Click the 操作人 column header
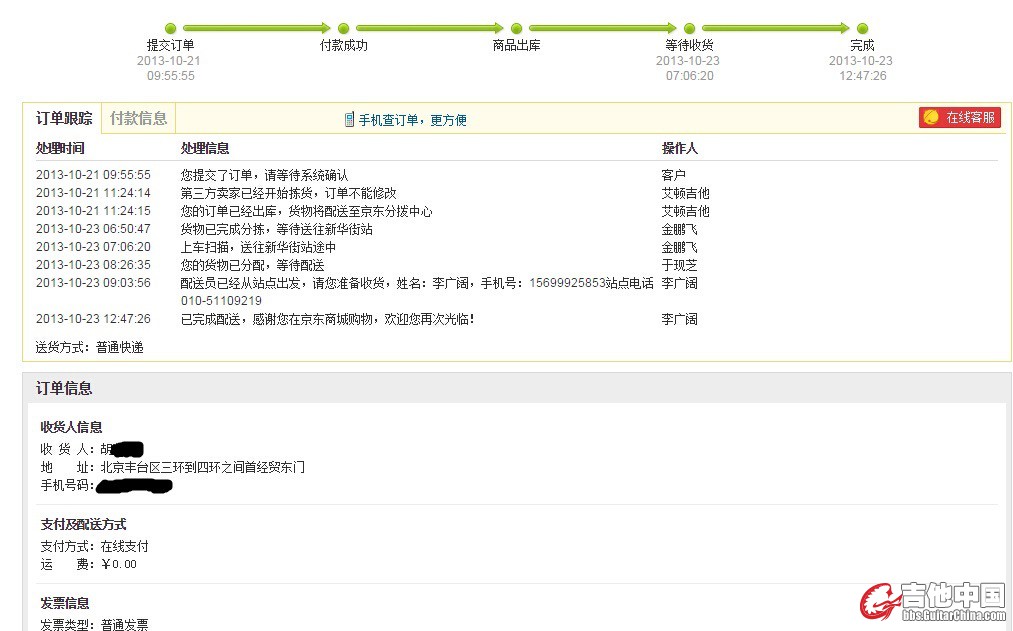This screenshot has height=631, width=1013. 679,148
